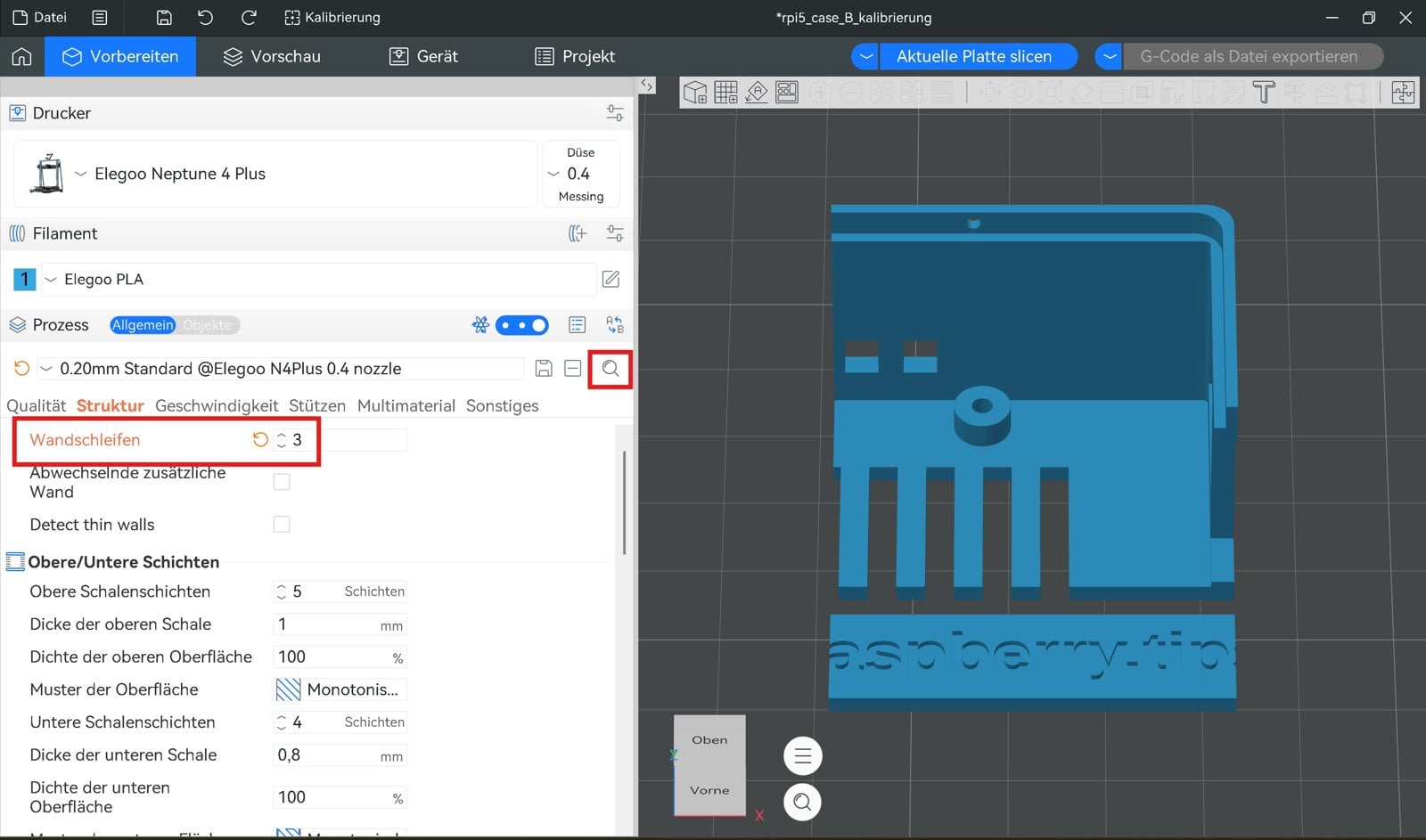
Task: Reset the process preset with orange arrow
Action: 21,368
